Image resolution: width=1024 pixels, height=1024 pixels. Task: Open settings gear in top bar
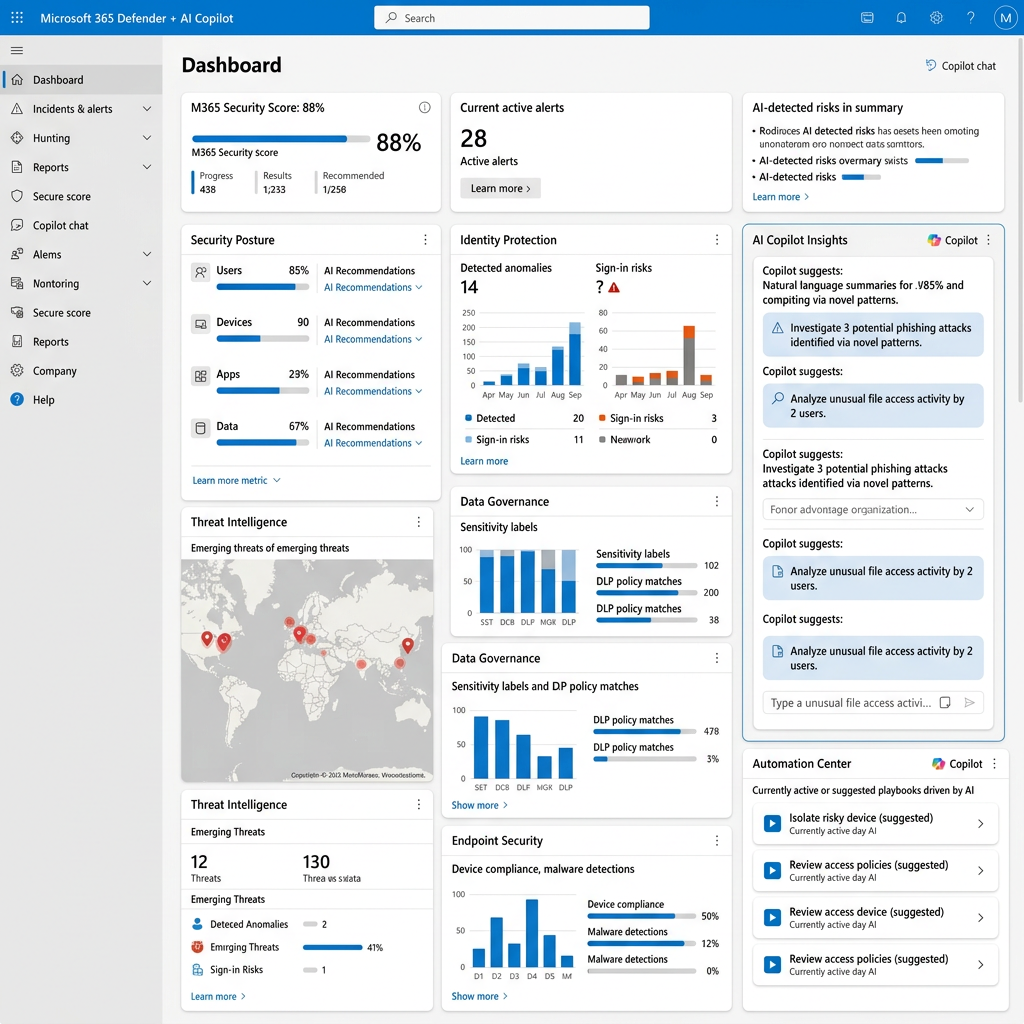(x=936, y=18)
